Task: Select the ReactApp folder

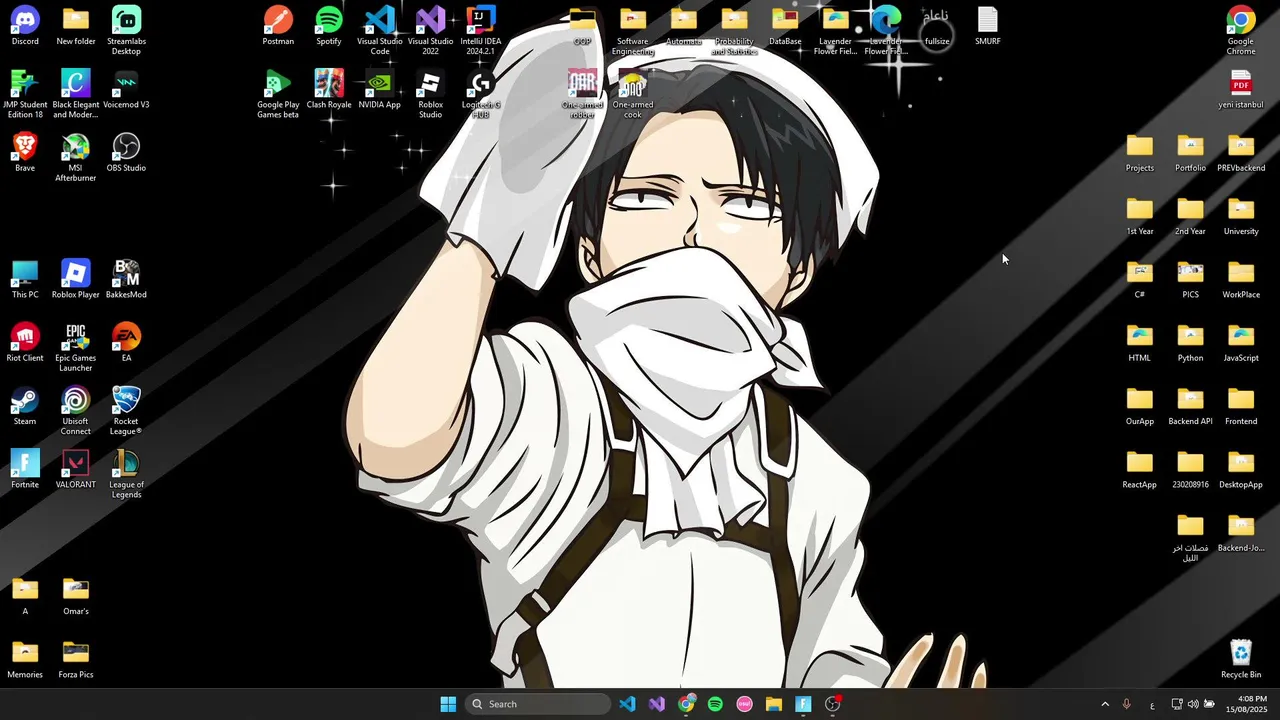Action: [1140, 469]
